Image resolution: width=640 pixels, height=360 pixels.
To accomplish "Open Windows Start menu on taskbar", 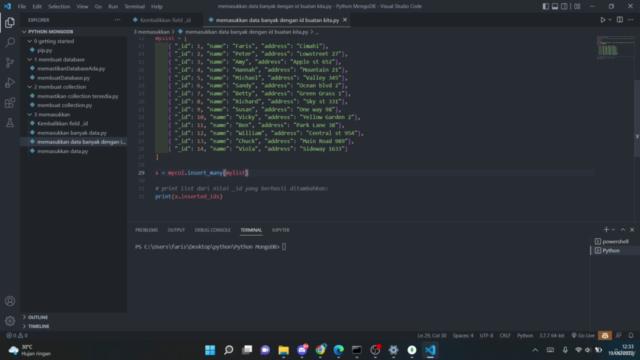I will pos(210,350).
